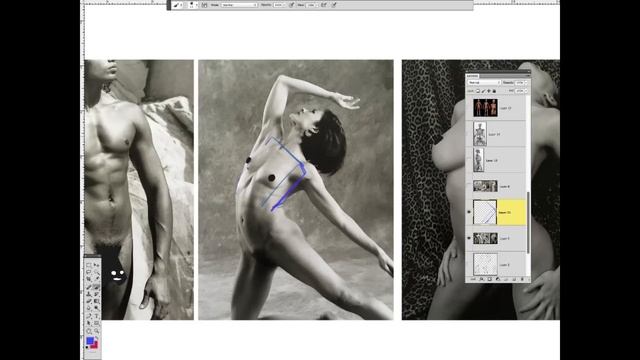
Task: Toggle lock layer position
Action: click(x=489, y=91)
